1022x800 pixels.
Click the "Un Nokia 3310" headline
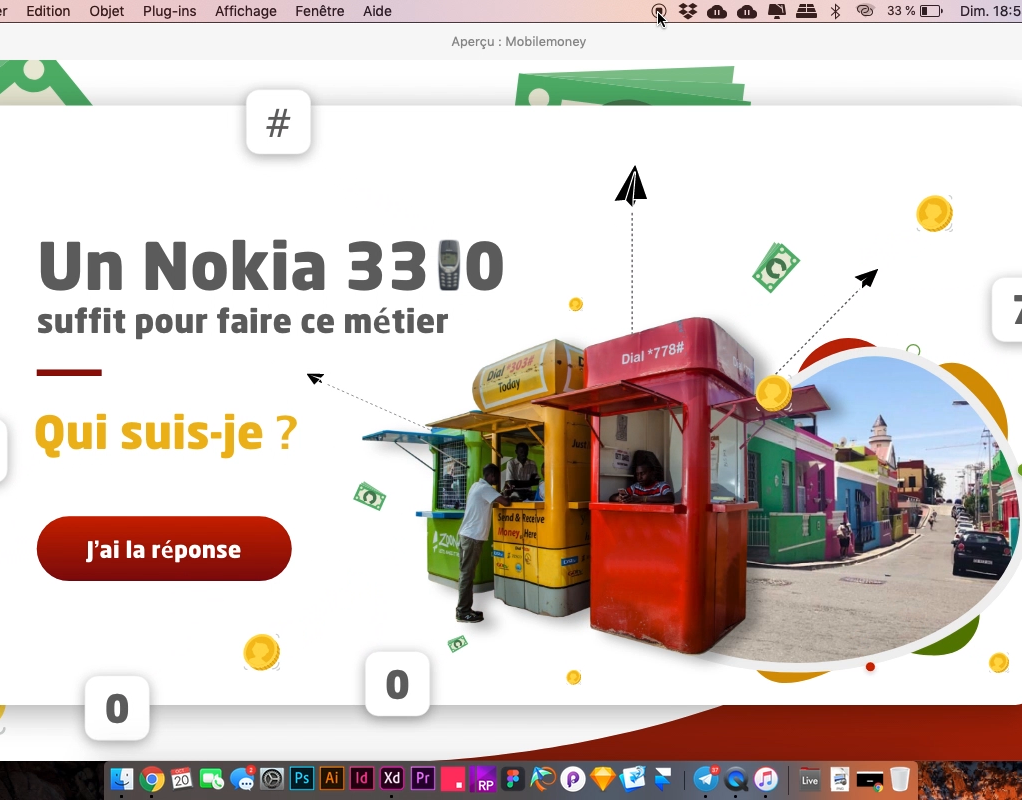pos(271,266)
